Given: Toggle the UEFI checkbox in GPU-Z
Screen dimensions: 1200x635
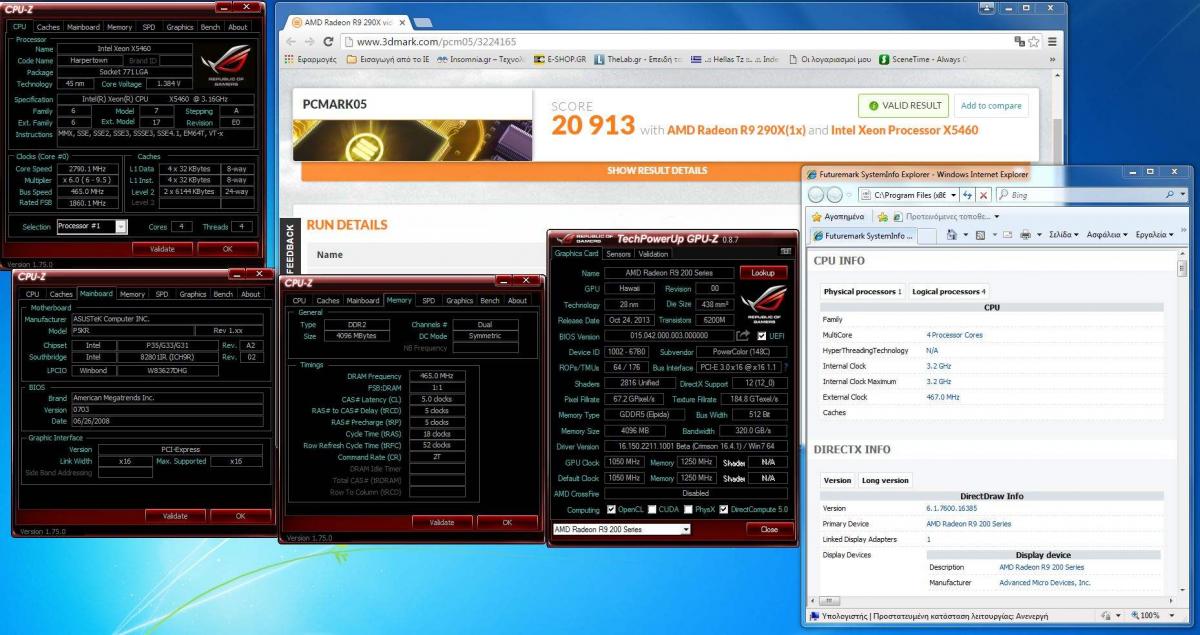Looking at the screenshot, I should (762, 336).
